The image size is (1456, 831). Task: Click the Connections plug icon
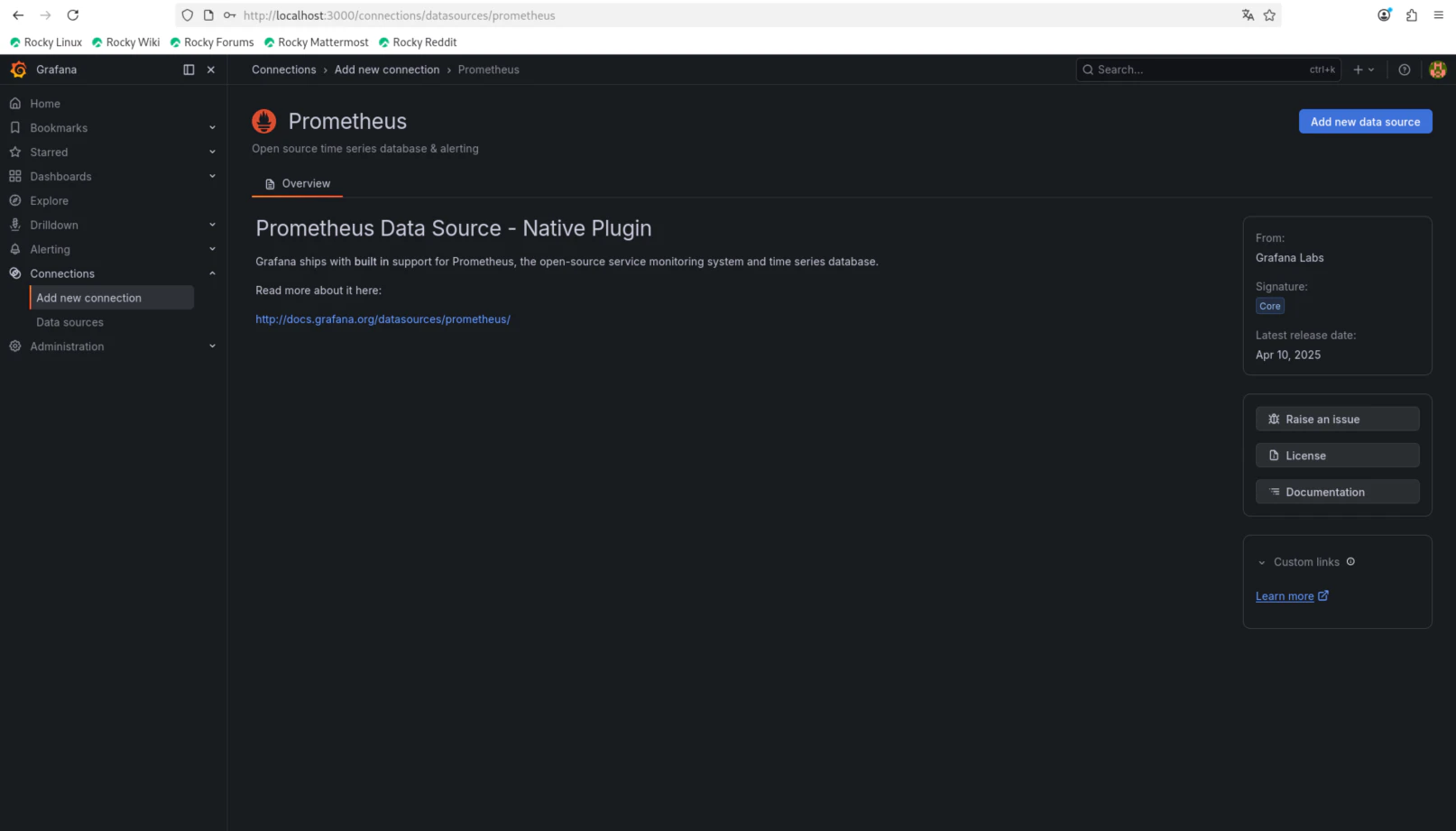15,274
